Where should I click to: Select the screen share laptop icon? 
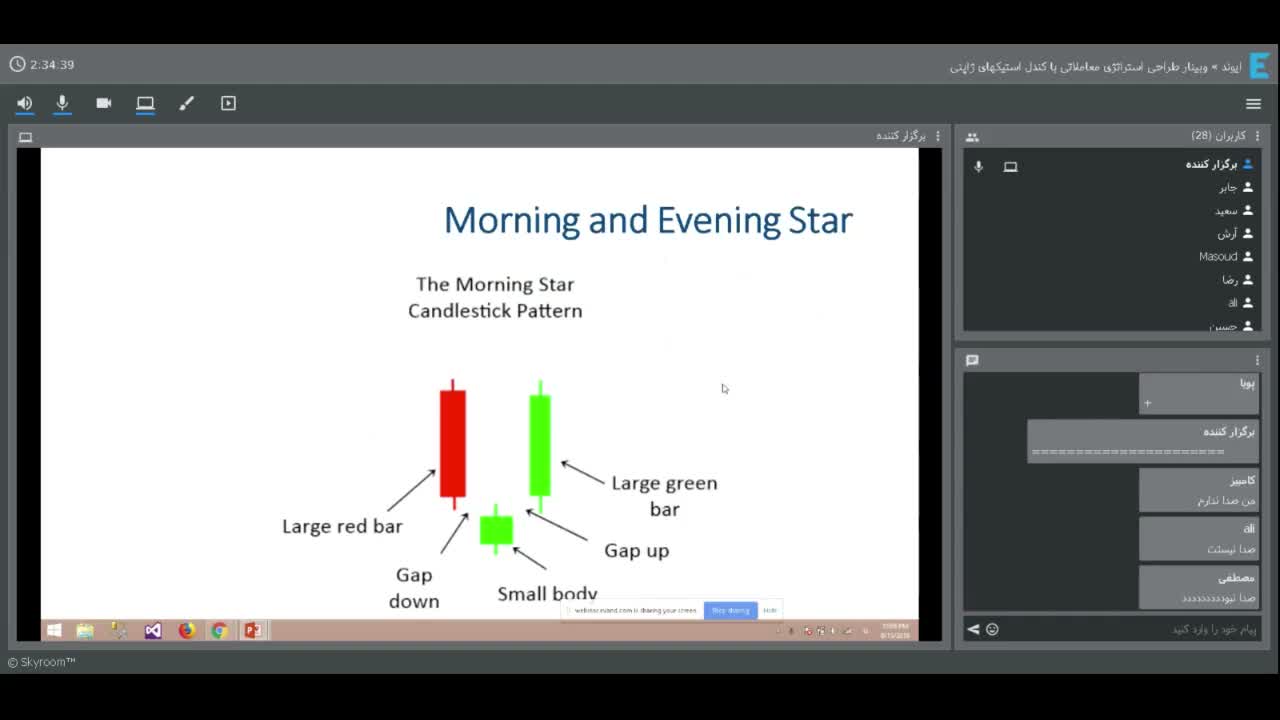(x=145, y=103)
